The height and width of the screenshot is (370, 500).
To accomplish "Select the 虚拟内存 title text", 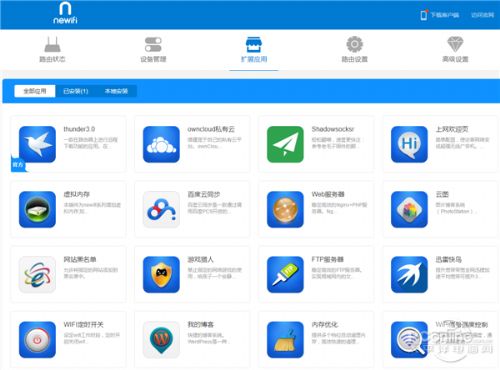I will (x=77, y=194).
